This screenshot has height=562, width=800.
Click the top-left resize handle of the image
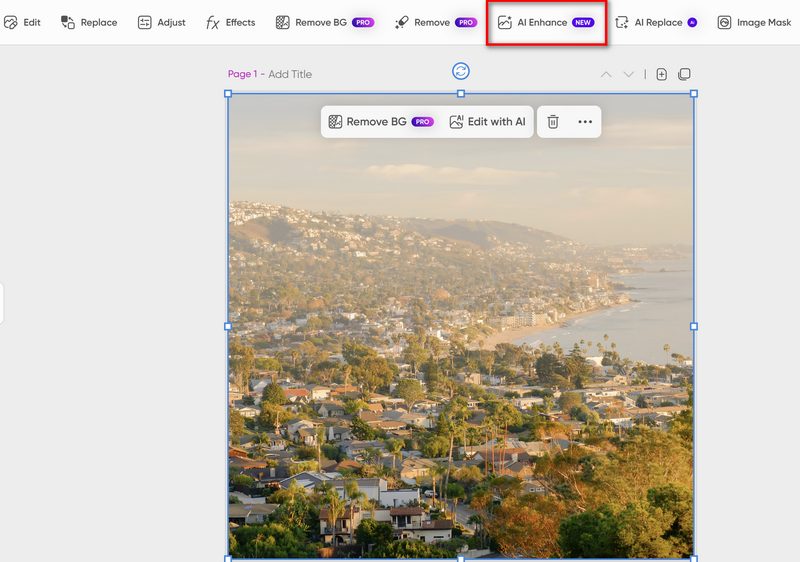click(x=228, y=94)
